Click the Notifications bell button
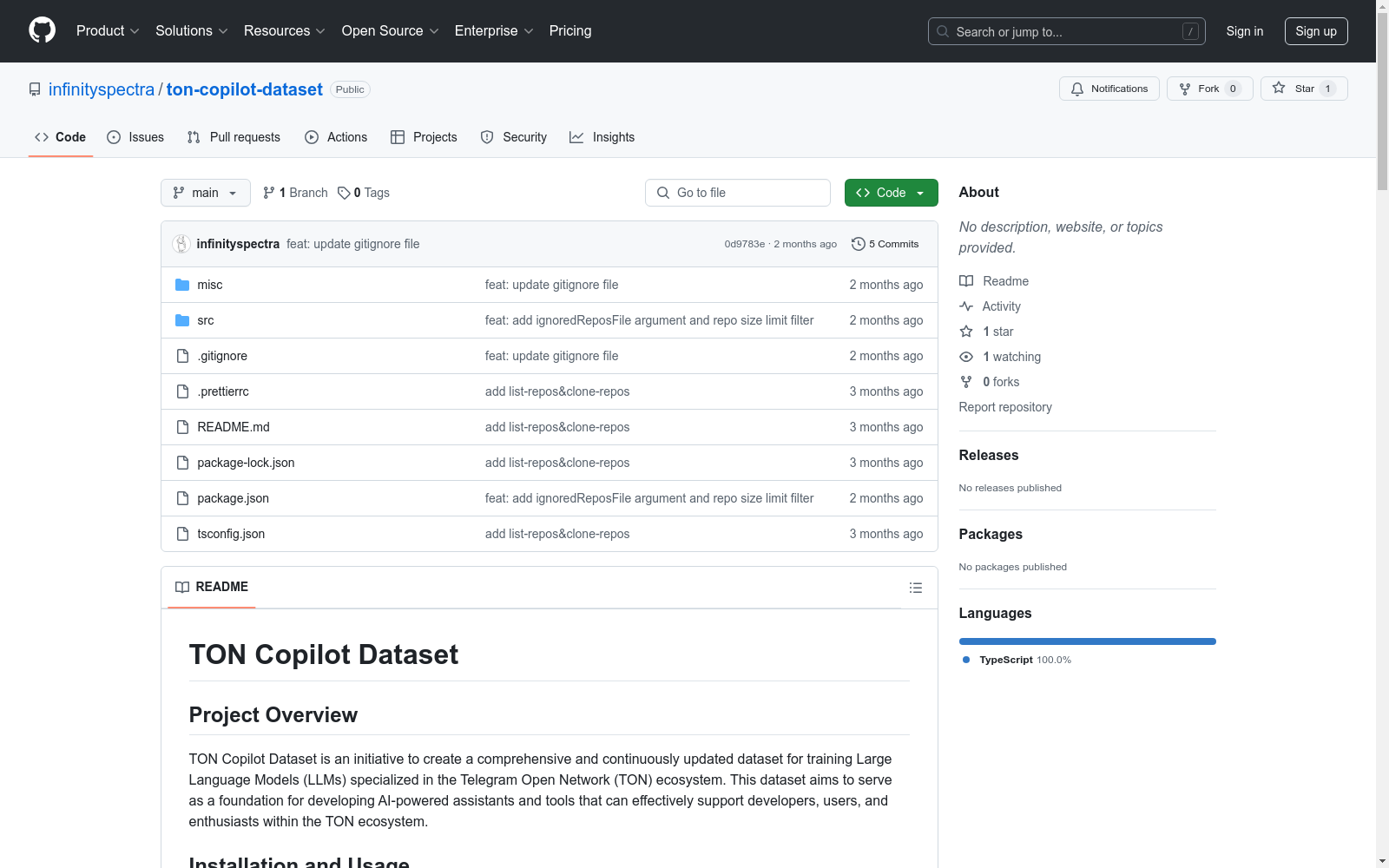The height and width of the screenshot is (868, 1389). point(1109,89)
